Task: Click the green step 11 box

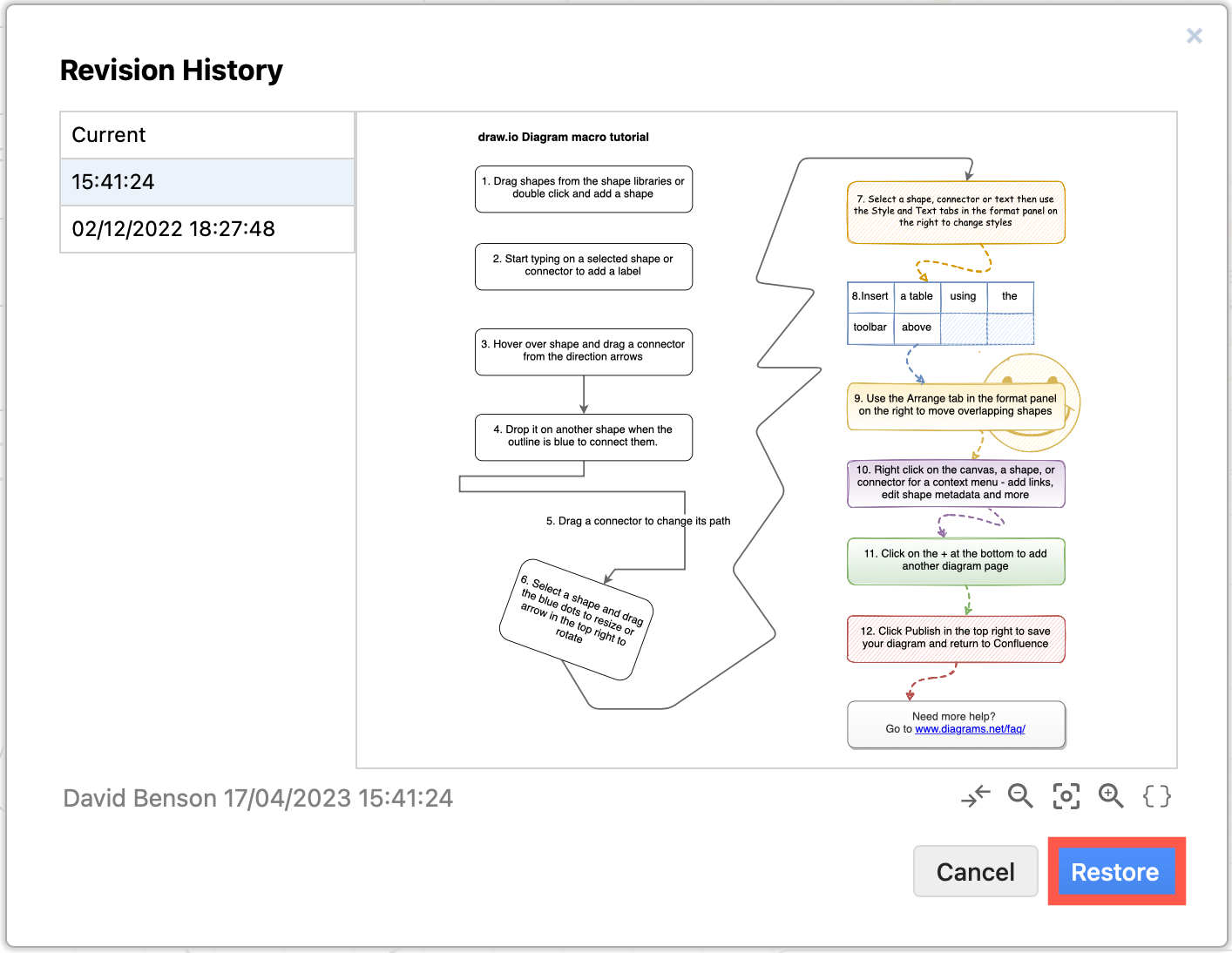Action: click(955, 561)
